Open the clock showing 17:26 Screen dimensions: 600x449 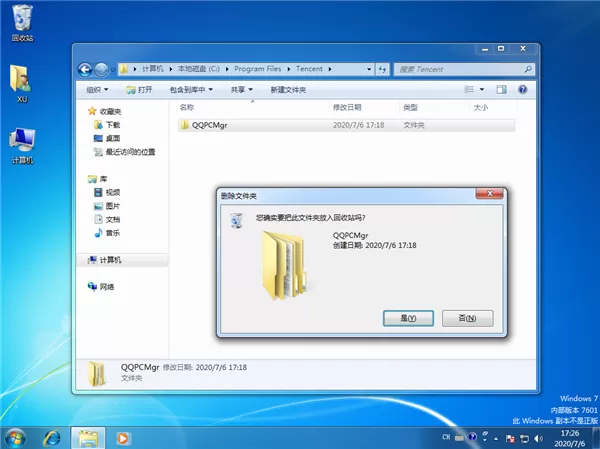pos(570,439)
